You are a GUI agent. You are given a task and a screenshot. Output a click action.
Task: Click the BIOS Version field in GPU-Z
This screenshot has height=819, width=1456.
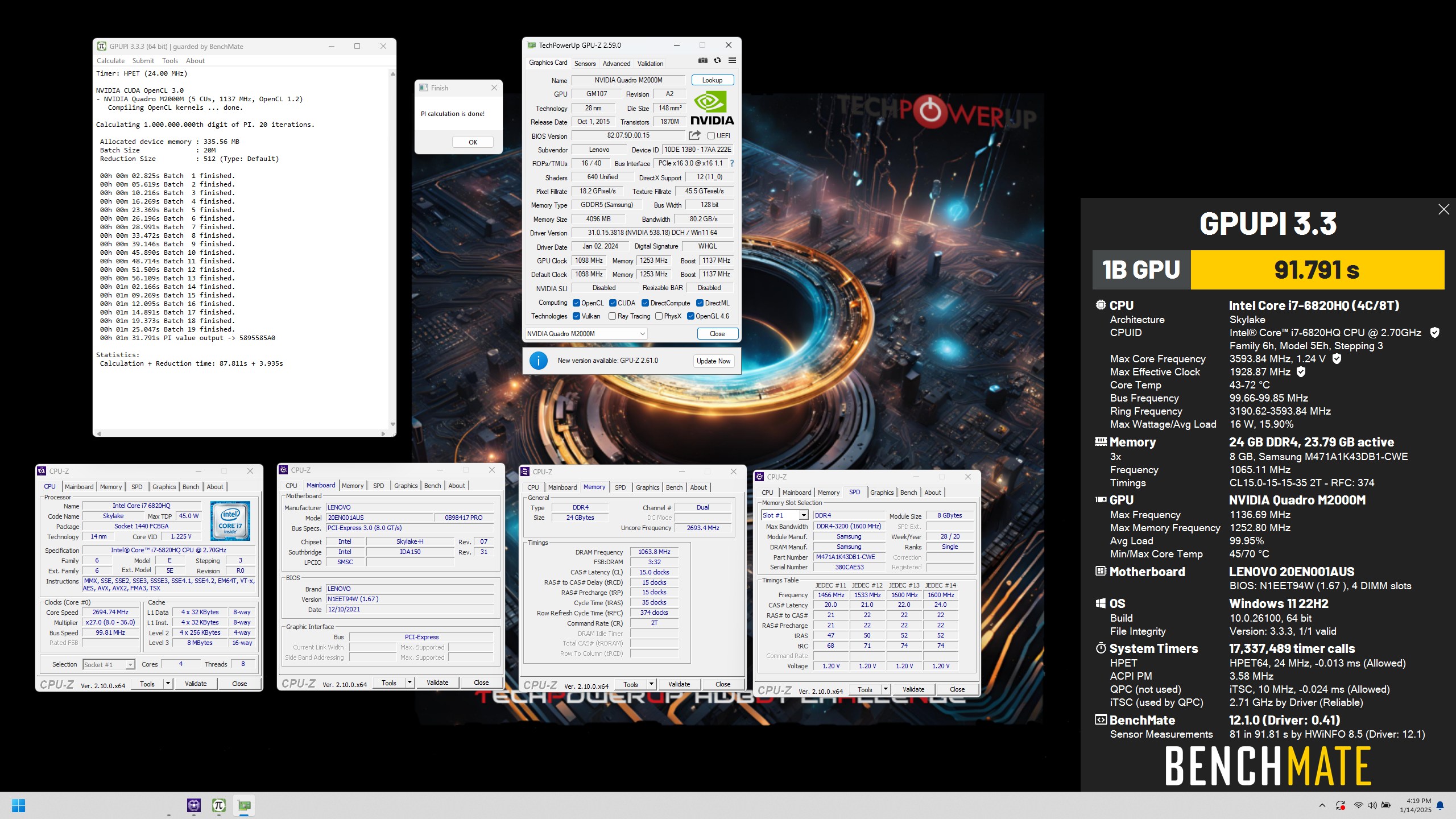point(628,135)
